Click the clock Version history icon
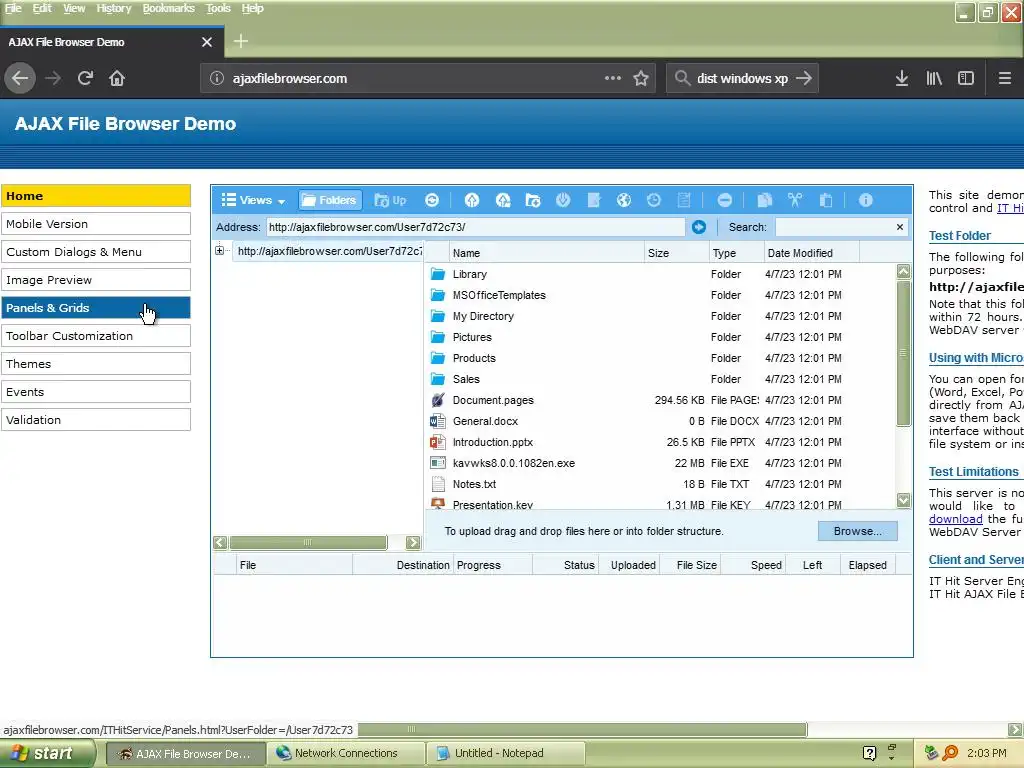Screen dimensions: 1024x768 [654, 200]
